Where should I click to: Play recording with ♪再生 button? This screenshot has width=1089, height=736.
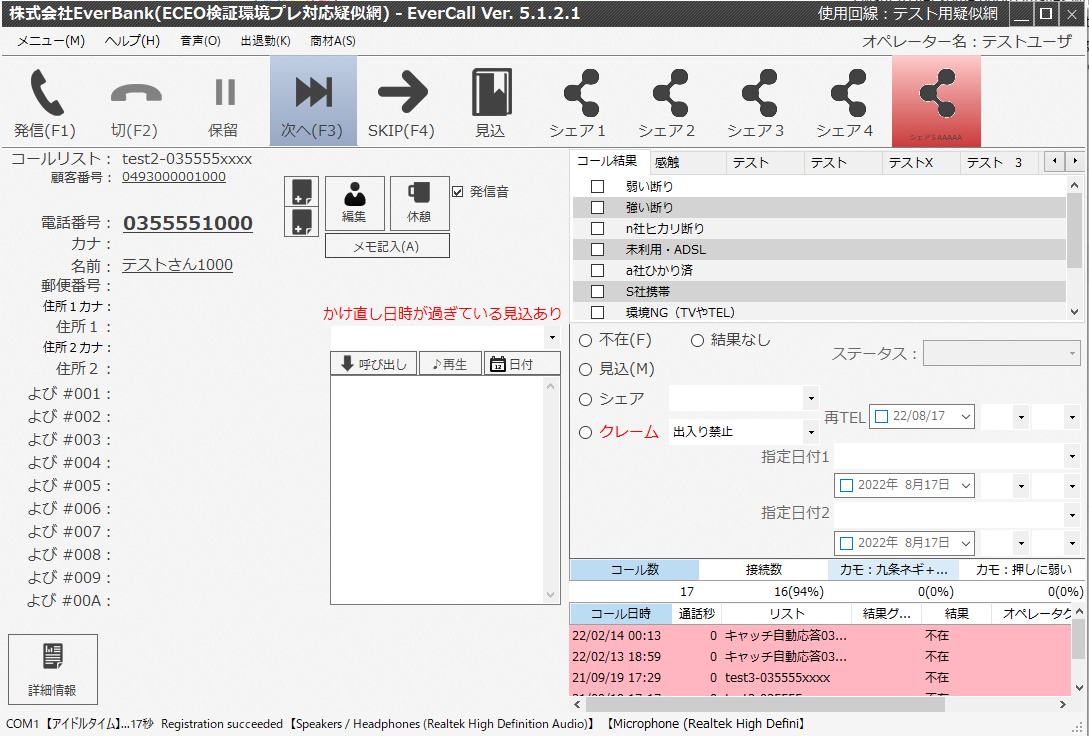tap(450, 364)
